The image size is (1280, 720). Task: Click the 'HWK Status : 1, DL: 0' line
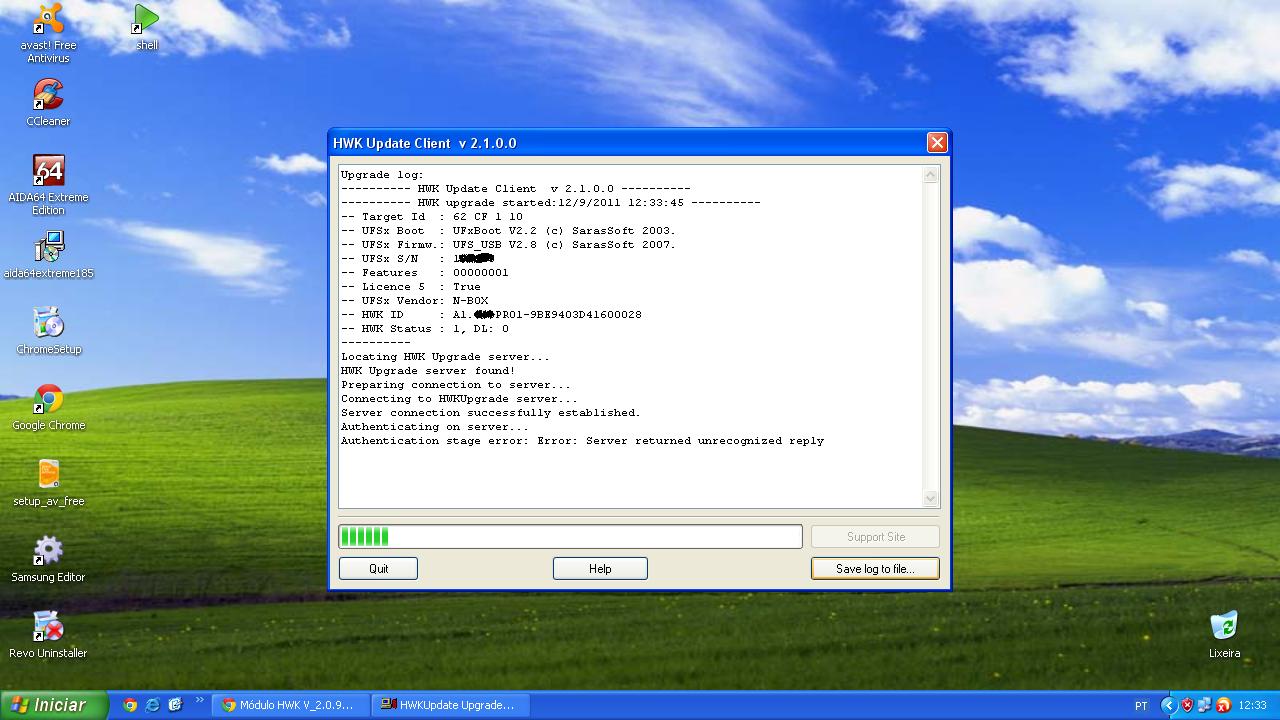[425, 329]
